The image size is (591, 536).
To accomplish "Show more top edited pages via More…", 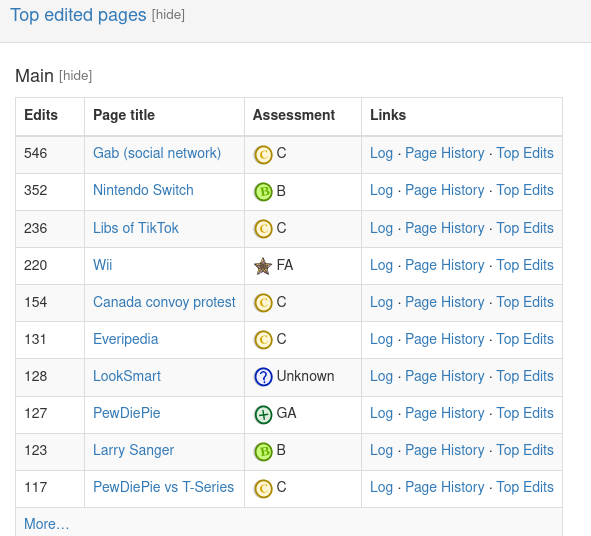I will point(47,524).
